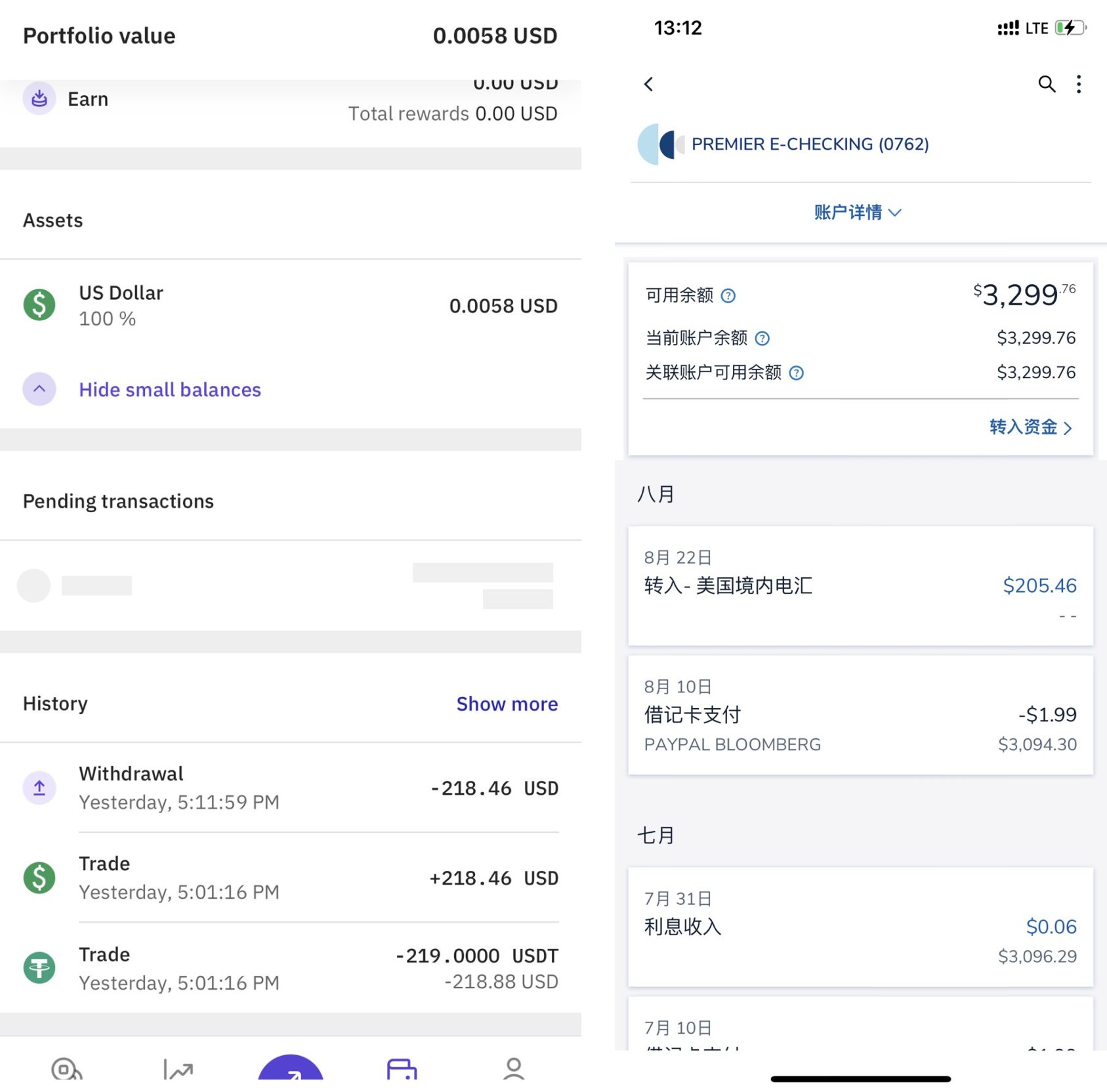The width and height of the screenshot is (1107, 1092).
Task: Open the wallet tab in bottom navigation
Action: tap(402, 1068)
